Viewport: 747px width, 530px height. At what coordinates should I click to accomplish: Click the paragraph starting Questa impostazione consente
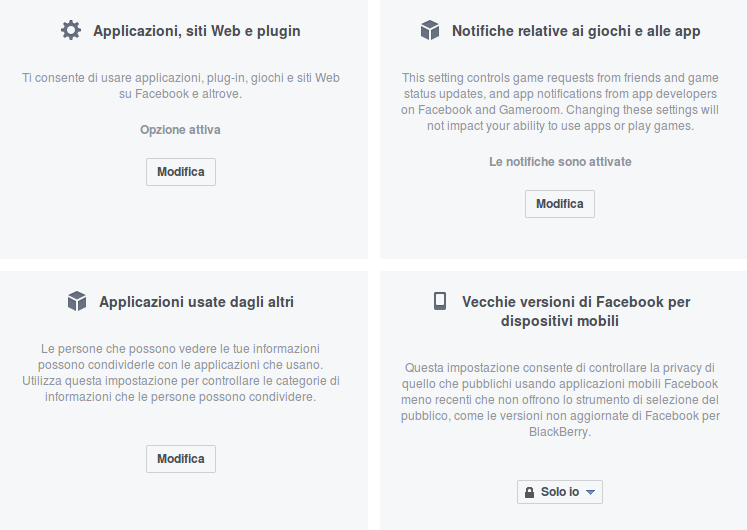[x=560, y=400]
